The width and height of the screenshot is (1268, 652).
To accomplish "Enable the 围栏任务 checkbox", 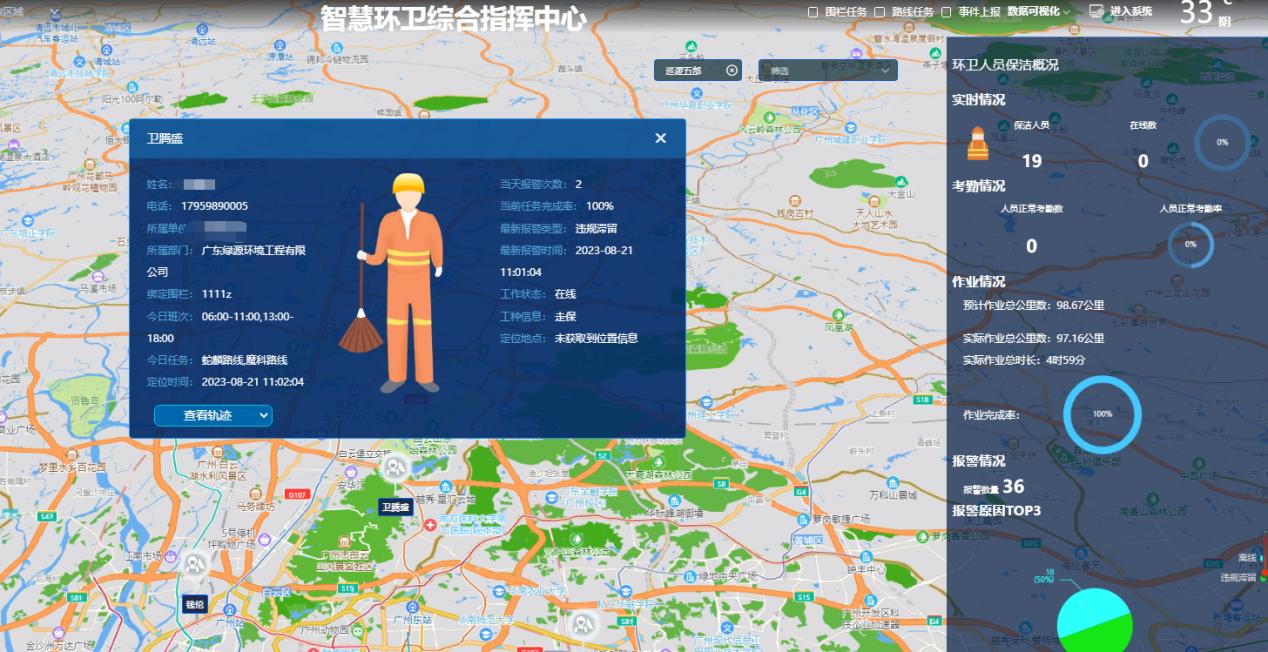I will (x=813, y=12).
